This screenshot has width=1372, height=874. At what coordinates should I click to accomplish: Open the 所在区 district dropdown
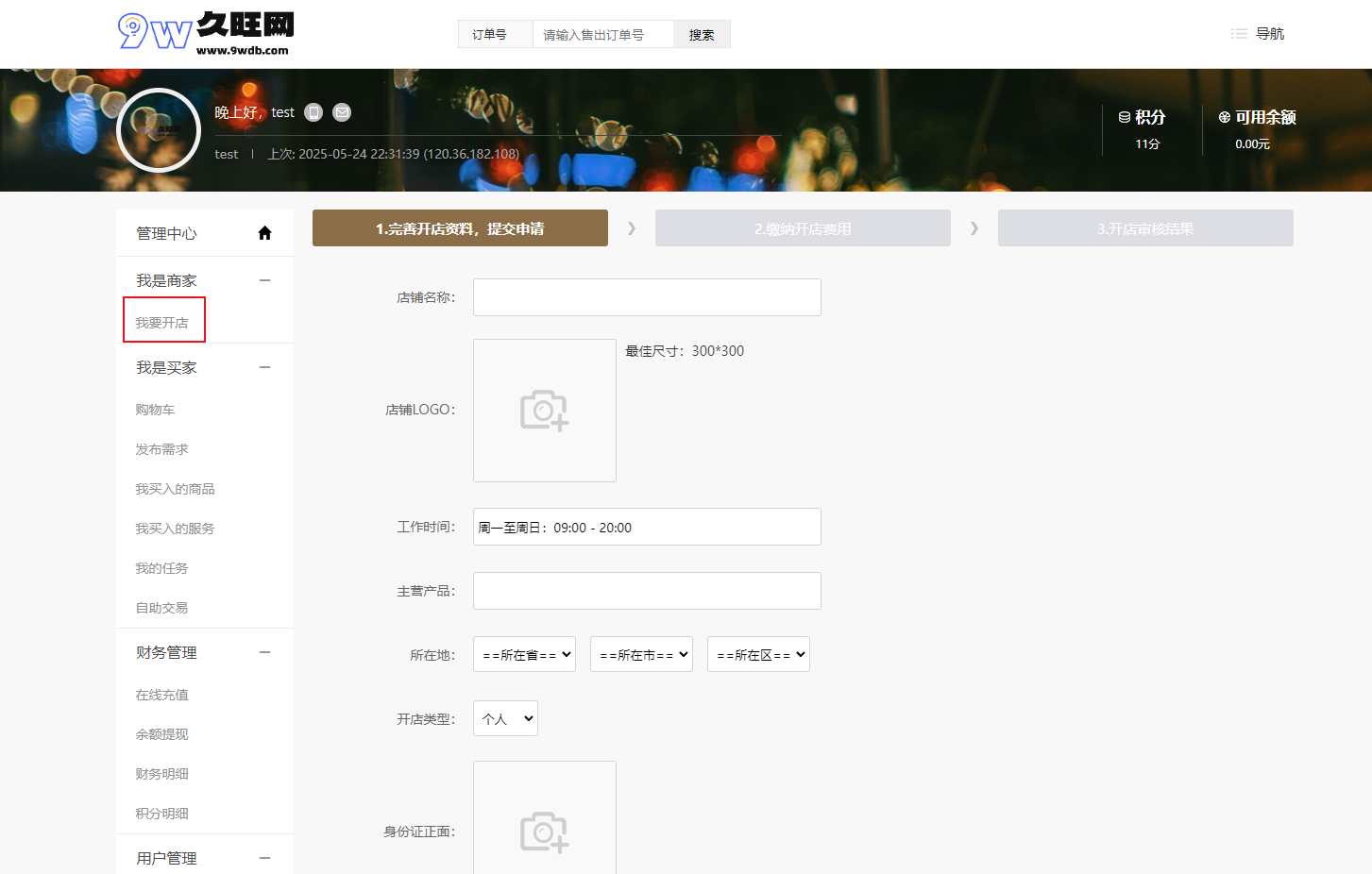pos(758,654)
